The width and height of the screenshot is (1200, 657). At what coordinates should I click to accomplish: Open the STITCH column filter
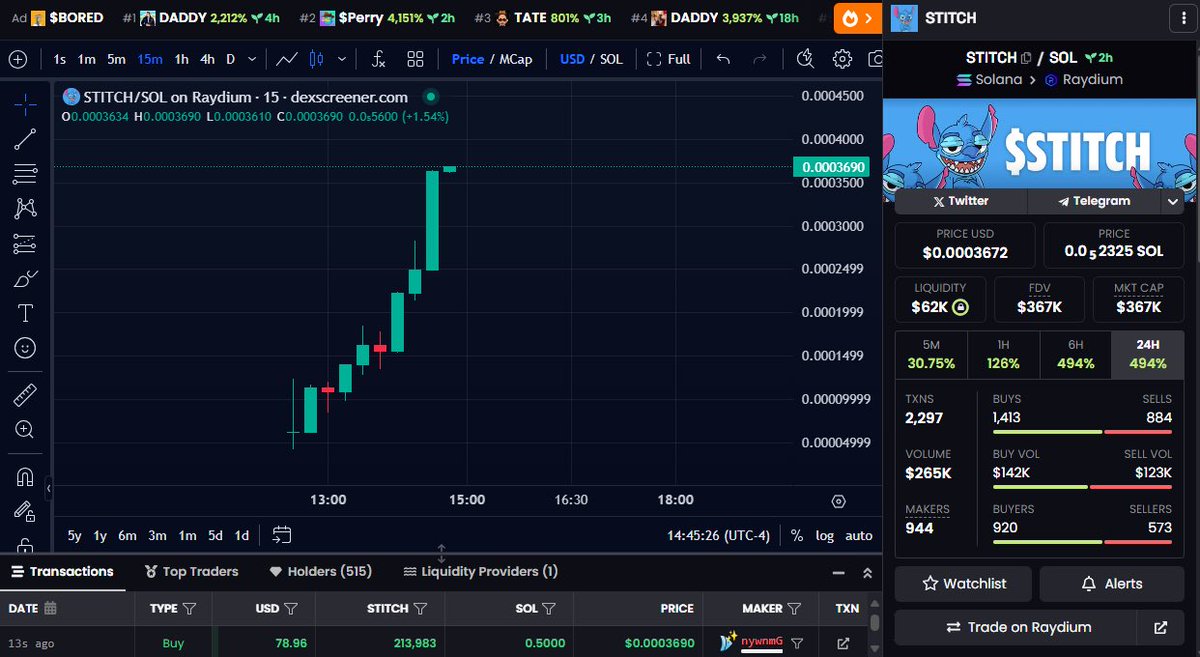click(x=420, y=608)
